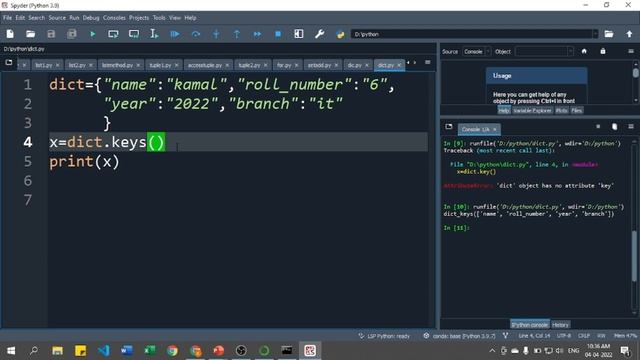Run the current cell

pos(113,34)
